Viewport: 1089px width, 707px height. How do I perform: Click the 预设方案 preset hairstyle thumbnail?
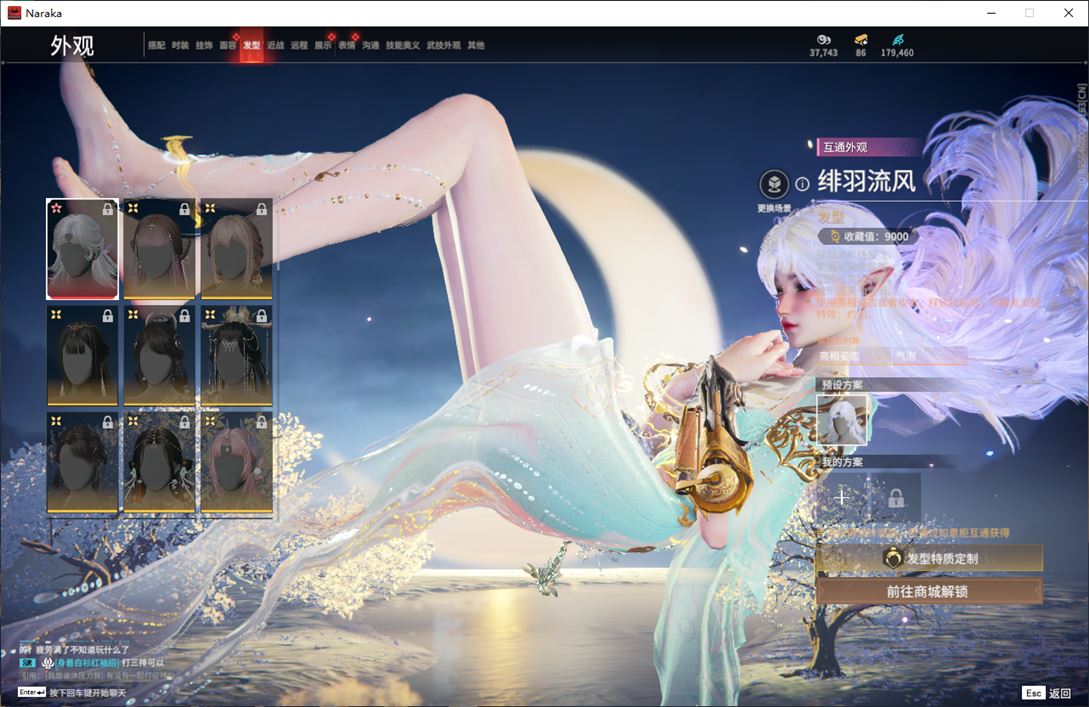pyautogui.click(x=842, y=419)
